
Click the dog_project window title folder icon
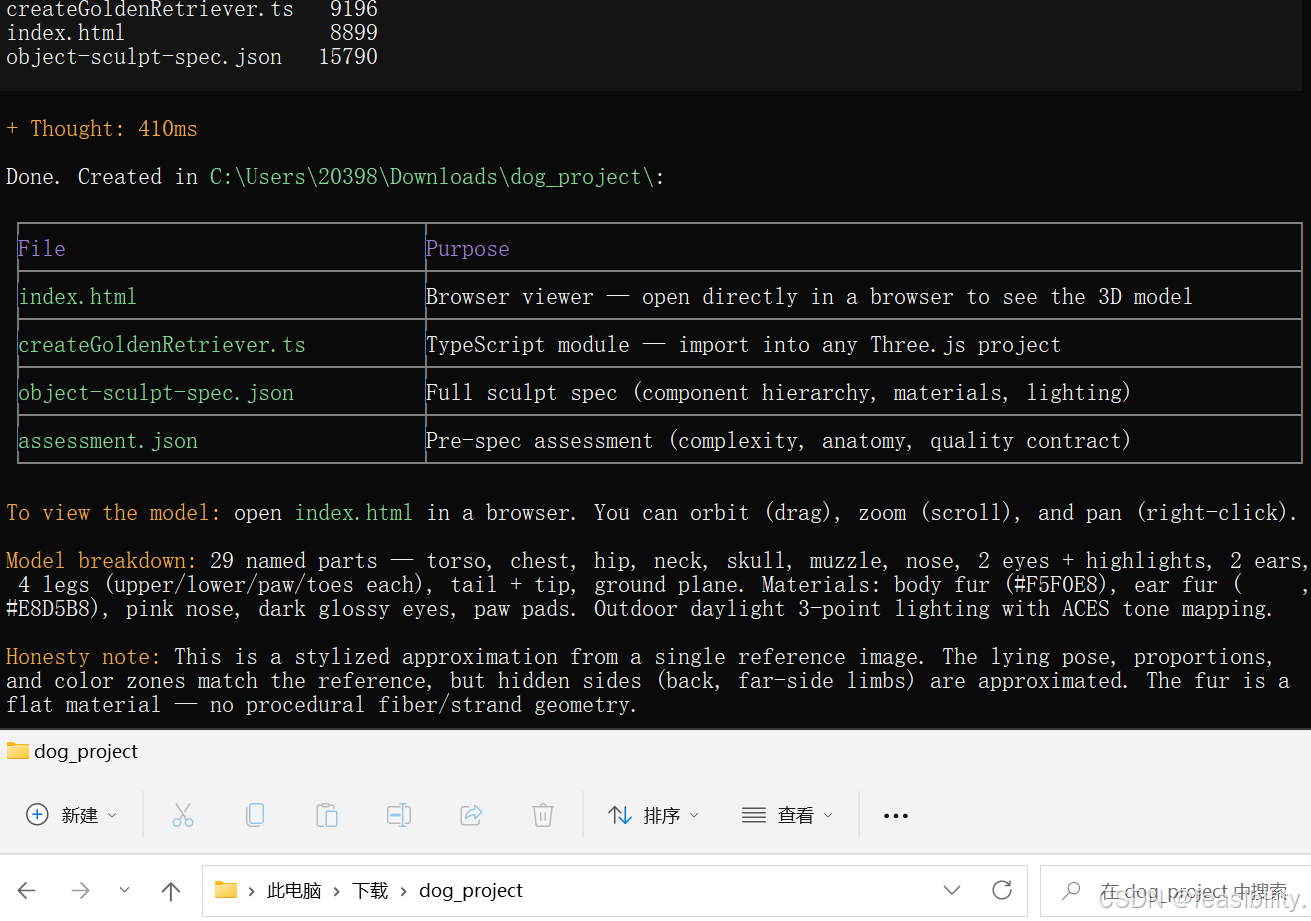17,751
